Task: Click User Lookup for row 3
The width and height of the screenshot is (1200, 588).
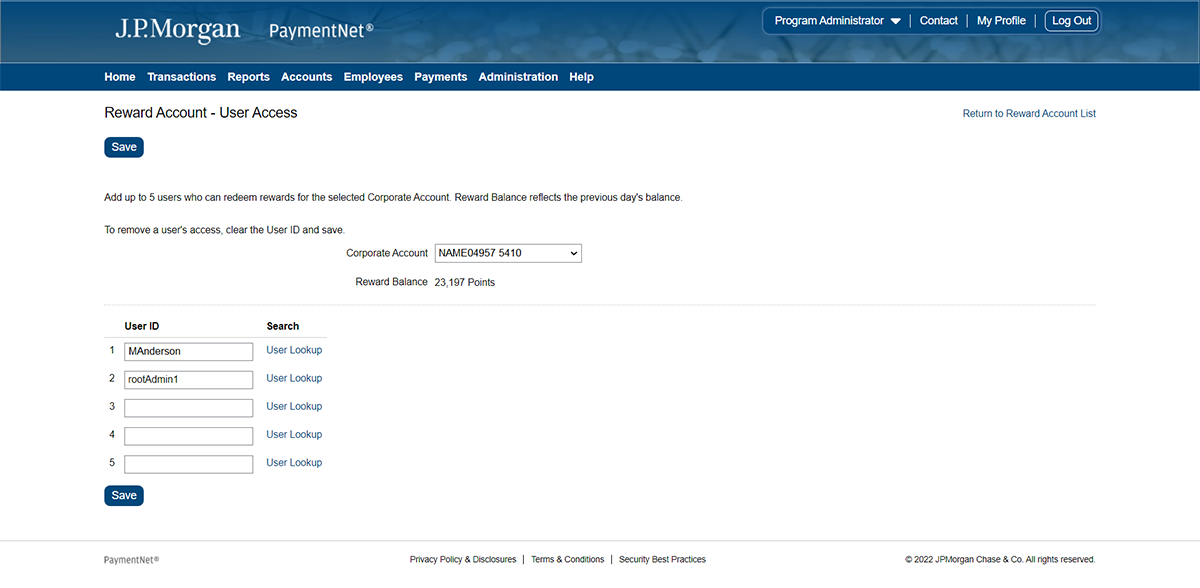Action: [294, 406]
